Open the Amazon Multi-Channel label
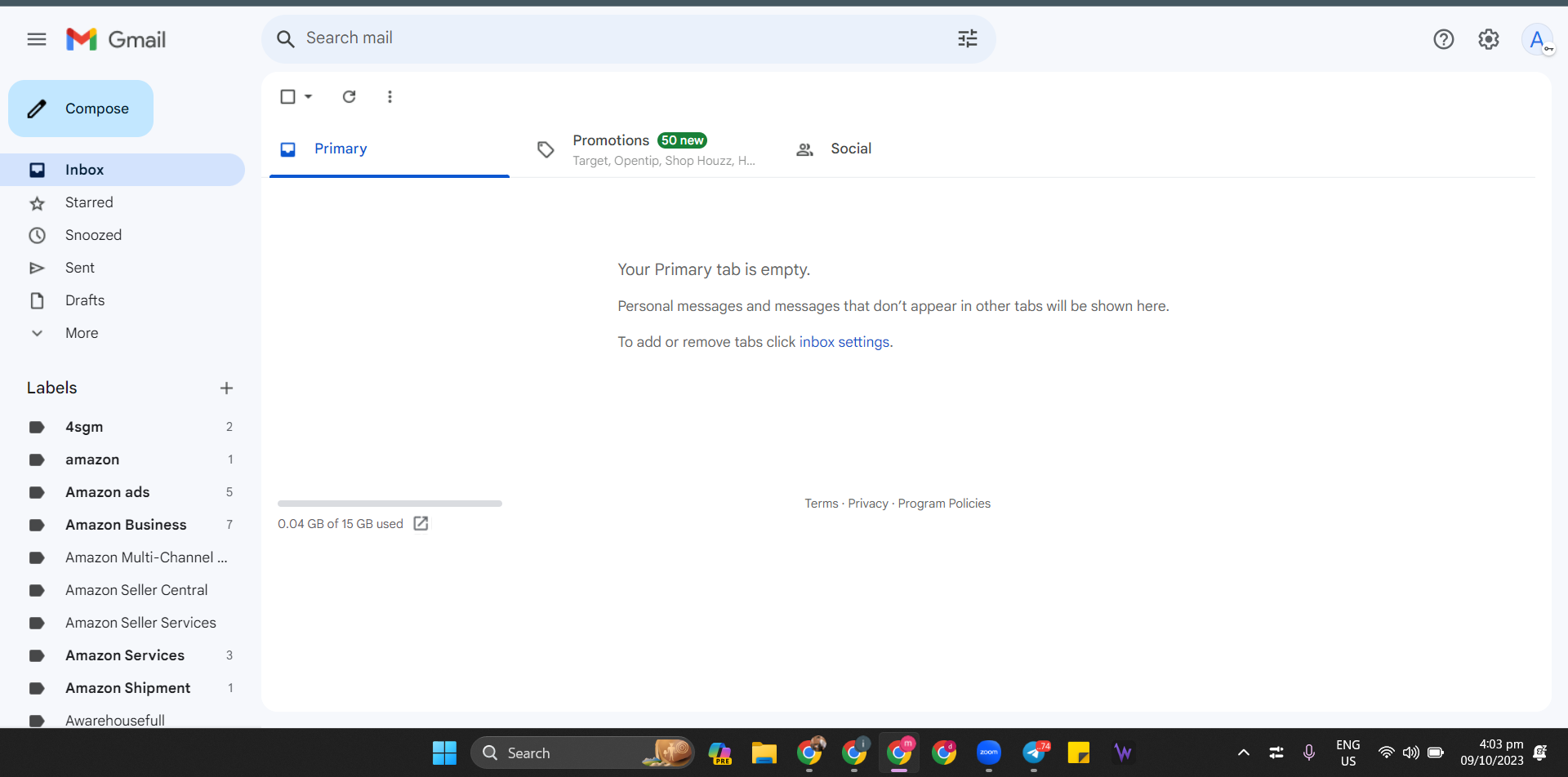Viewport: 1568px width, 777px height. [122, 557]
